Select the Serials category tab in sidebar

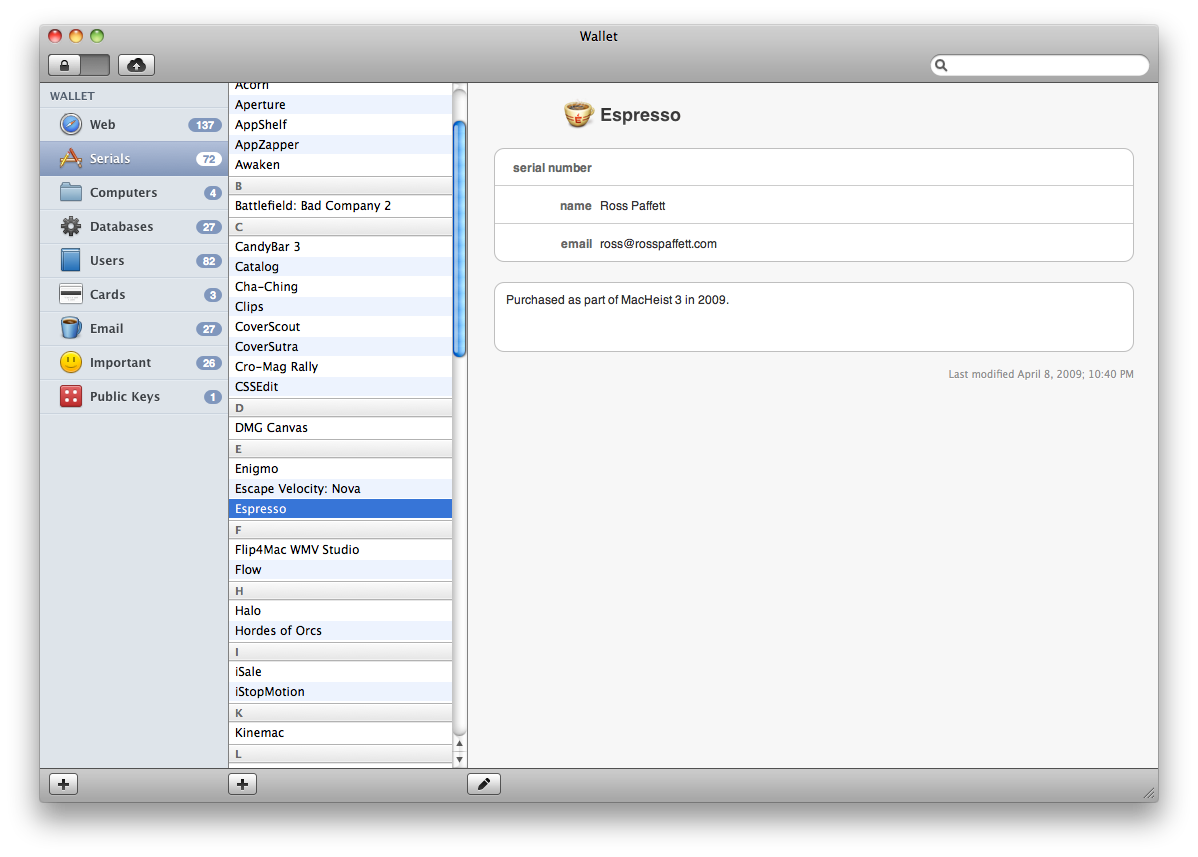[110, 159]
